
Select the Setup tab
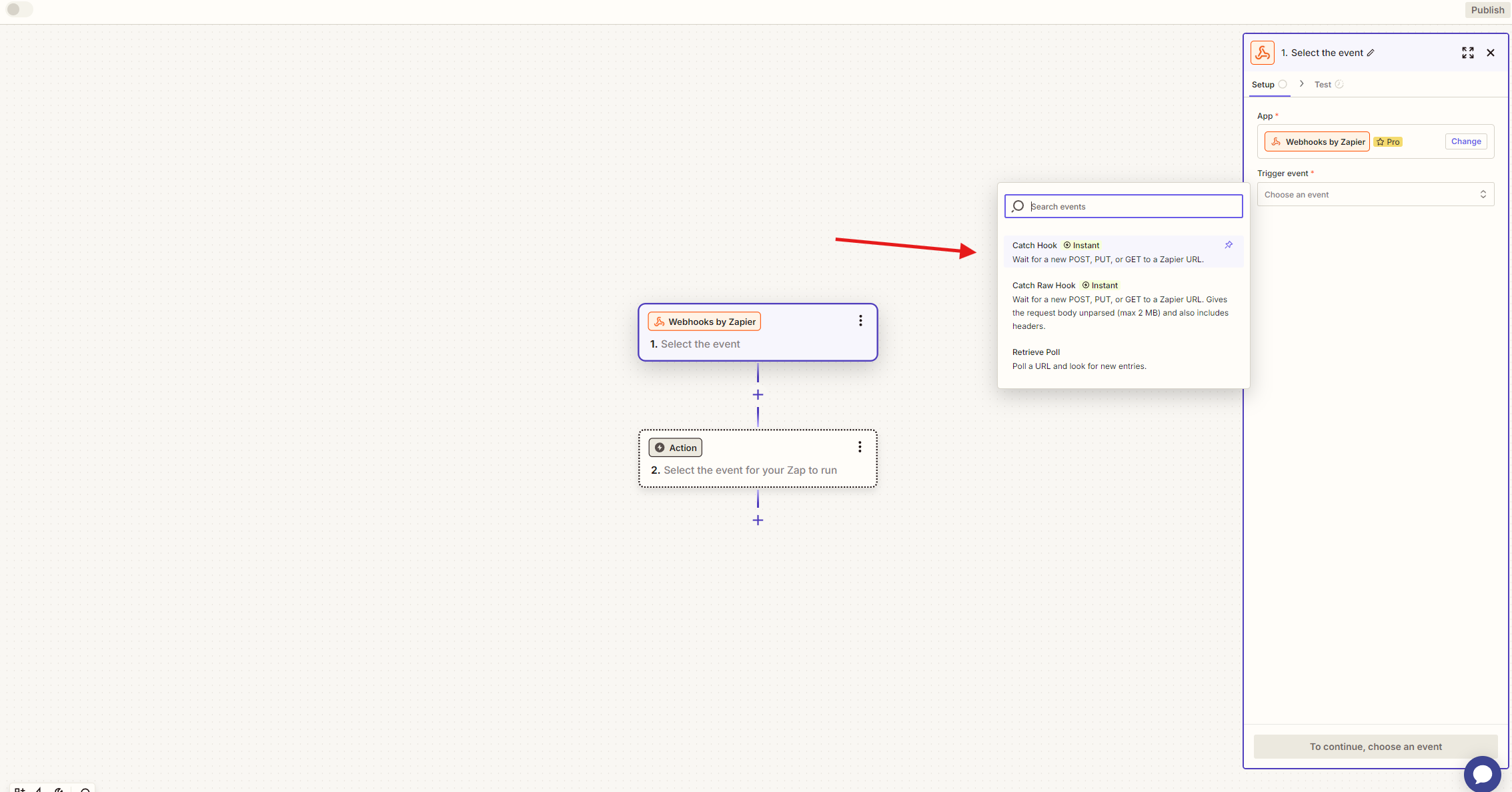point(1263,85)
